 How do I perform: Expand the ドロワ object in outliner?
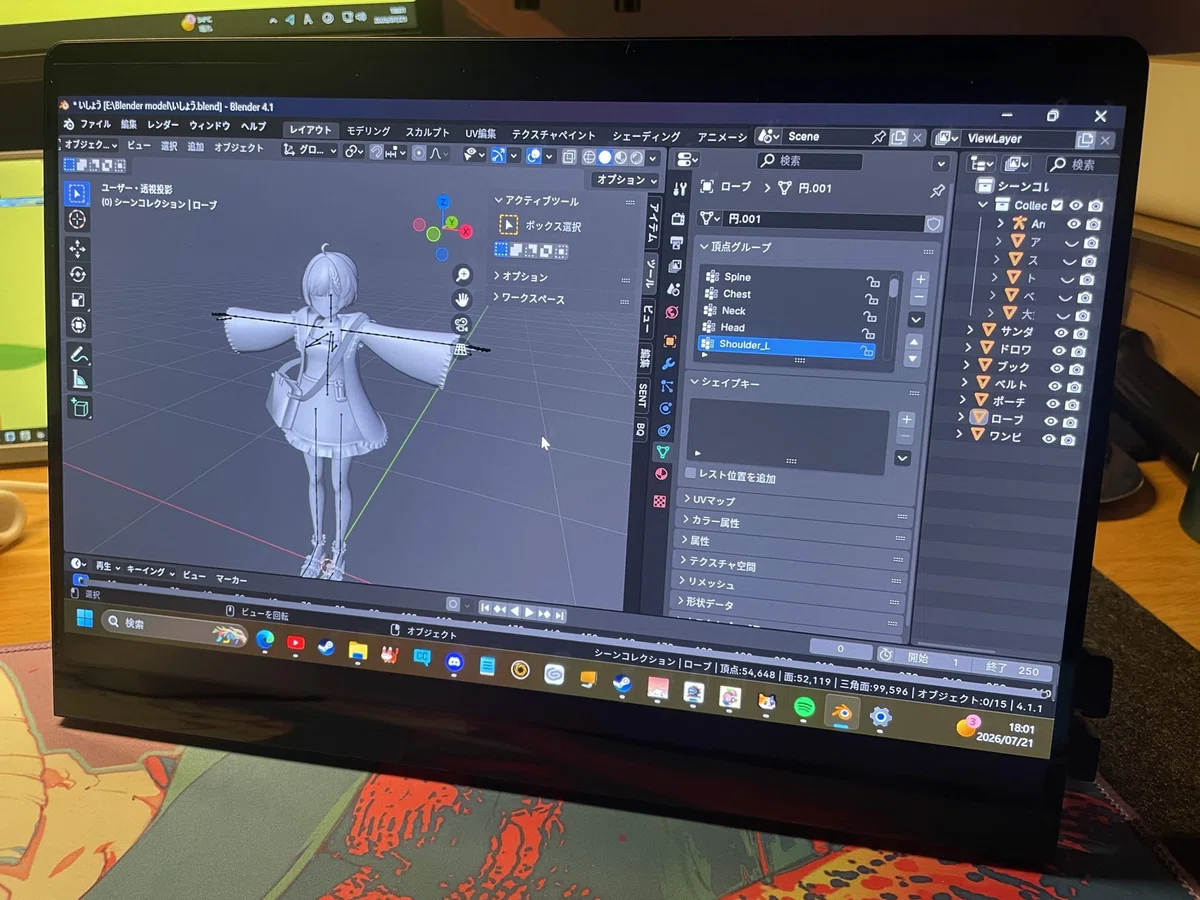click(970, 349)
